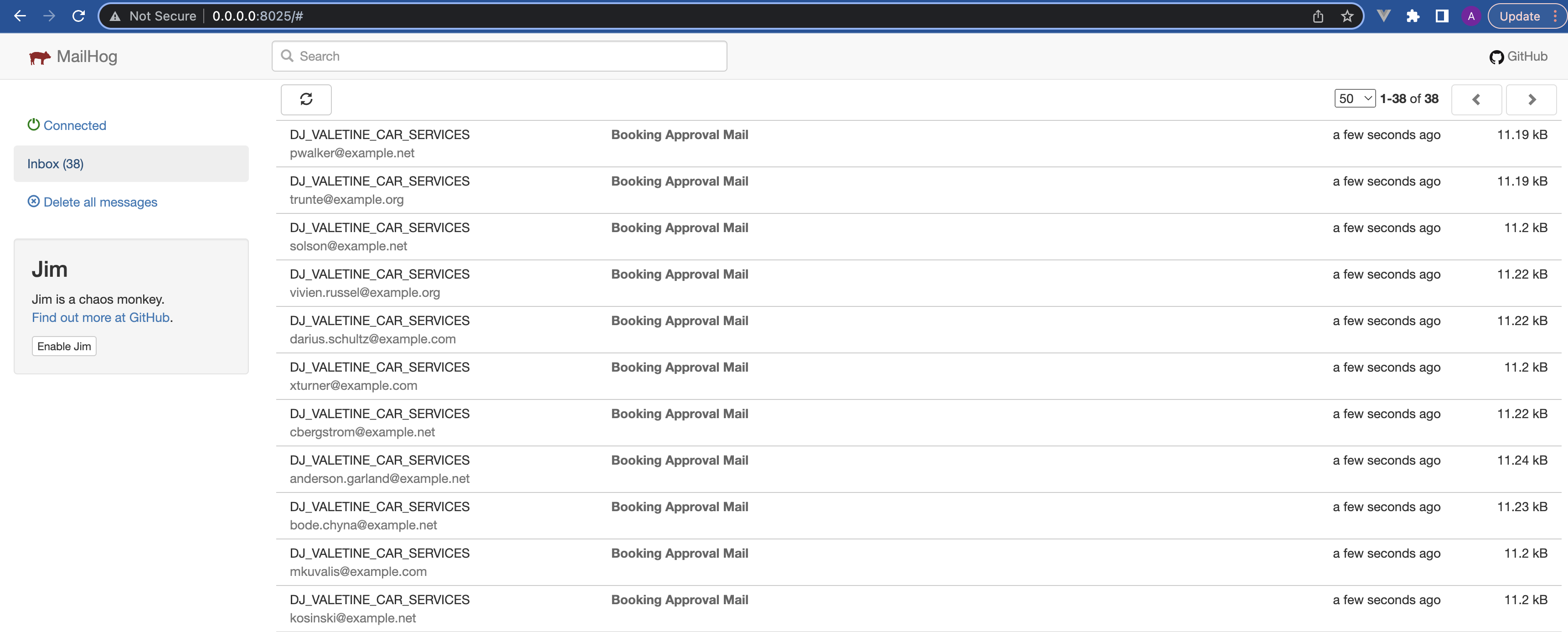The height and width of the screenshot is (632, 1568).
Task: Click the refresh messages icon
Action: pos(305,99)
